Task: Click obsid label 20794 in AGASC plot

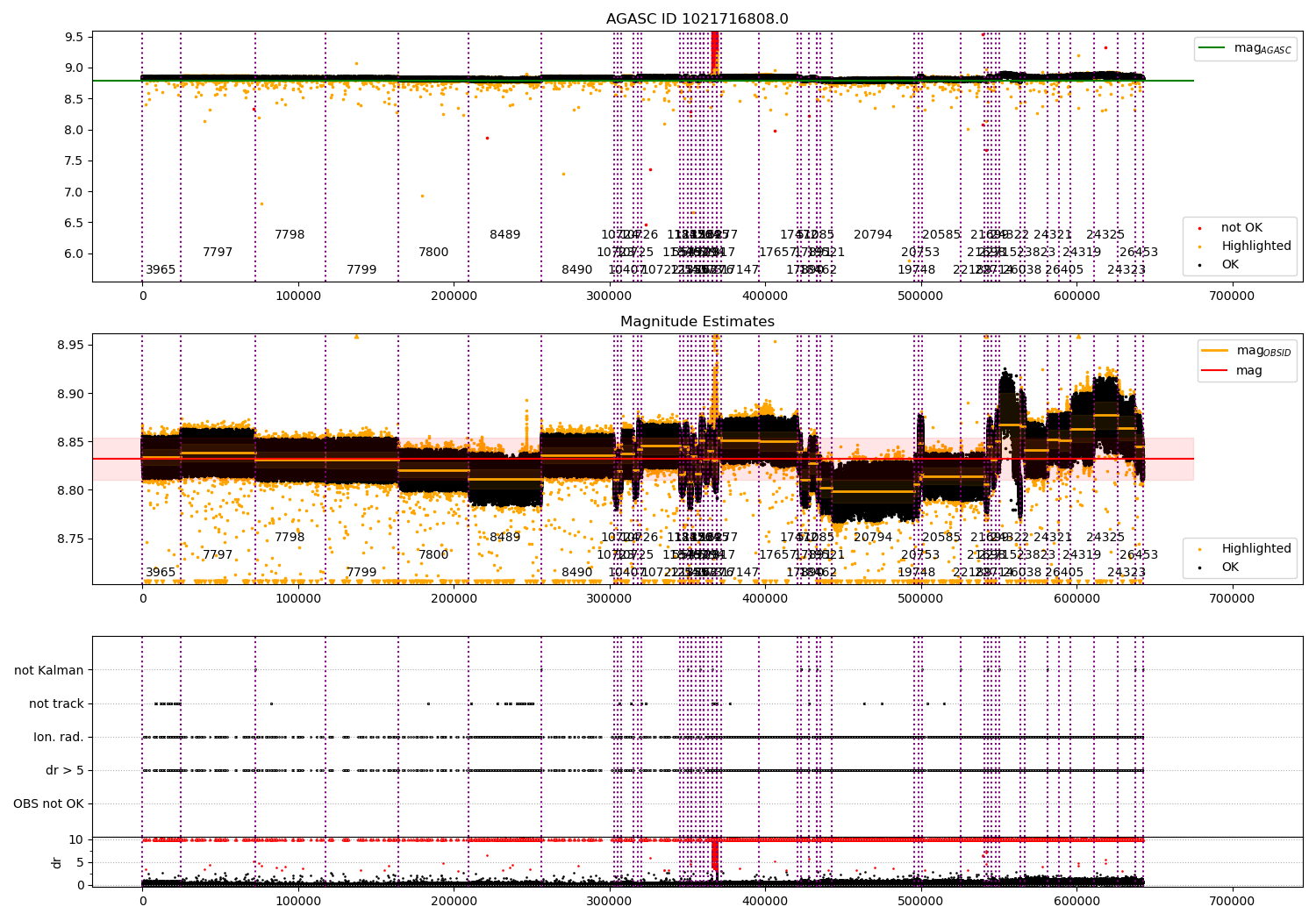Action: (873, 235)
